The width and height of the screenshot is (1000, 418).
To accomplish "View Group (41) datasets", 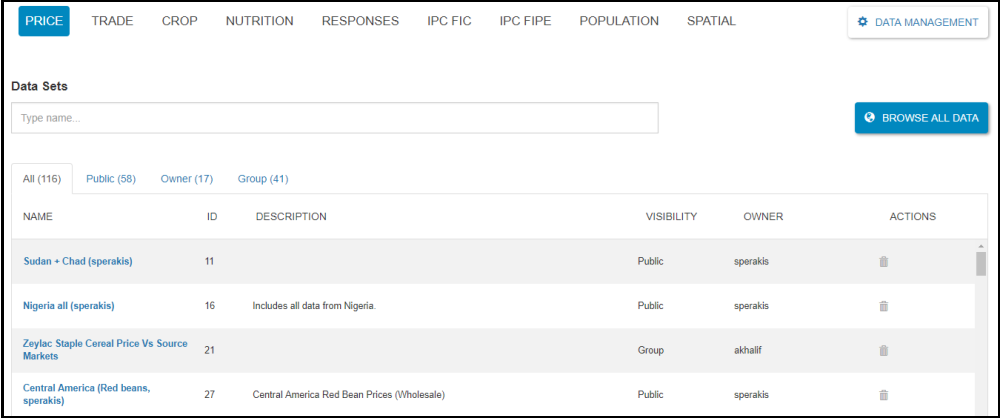I will (263, 179).
